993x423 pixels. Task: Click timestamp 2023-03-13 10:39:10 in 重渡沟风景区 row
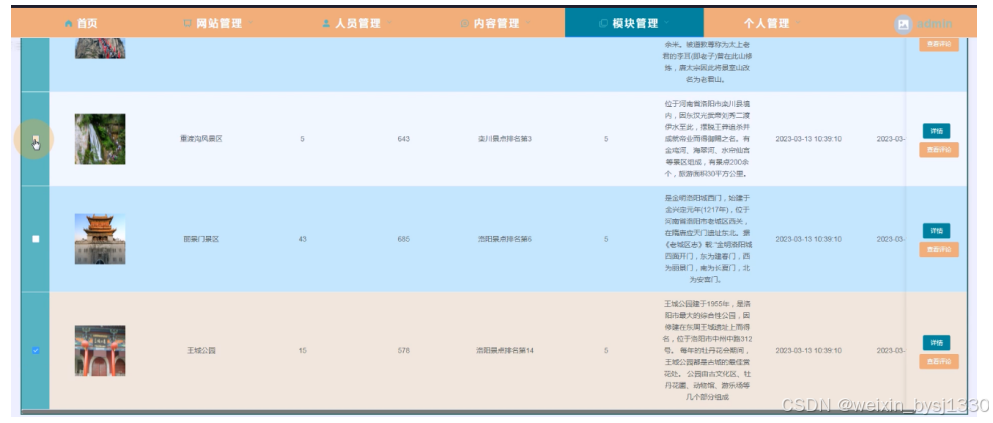(809, 139)
